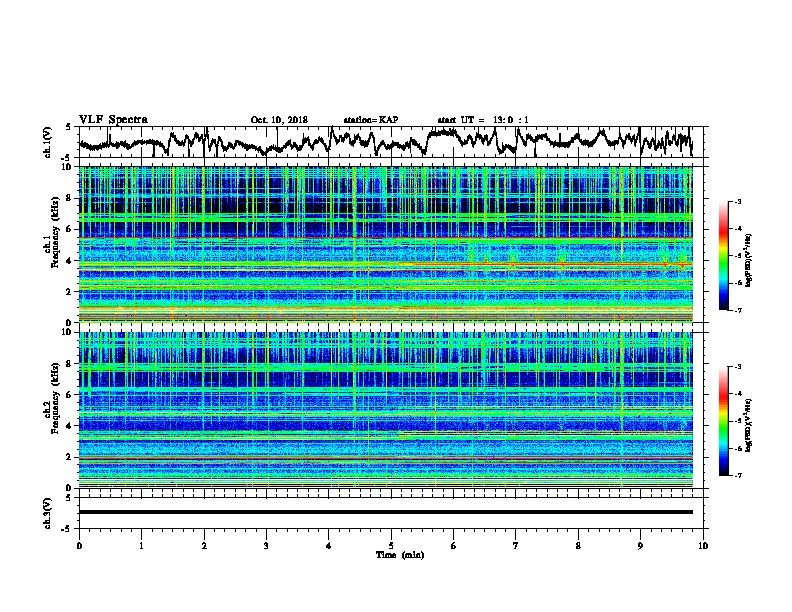792x612 pixels.
Task: Click the "8" kHz tick label of ch.1 spectrogram
Action: [71, 198]
